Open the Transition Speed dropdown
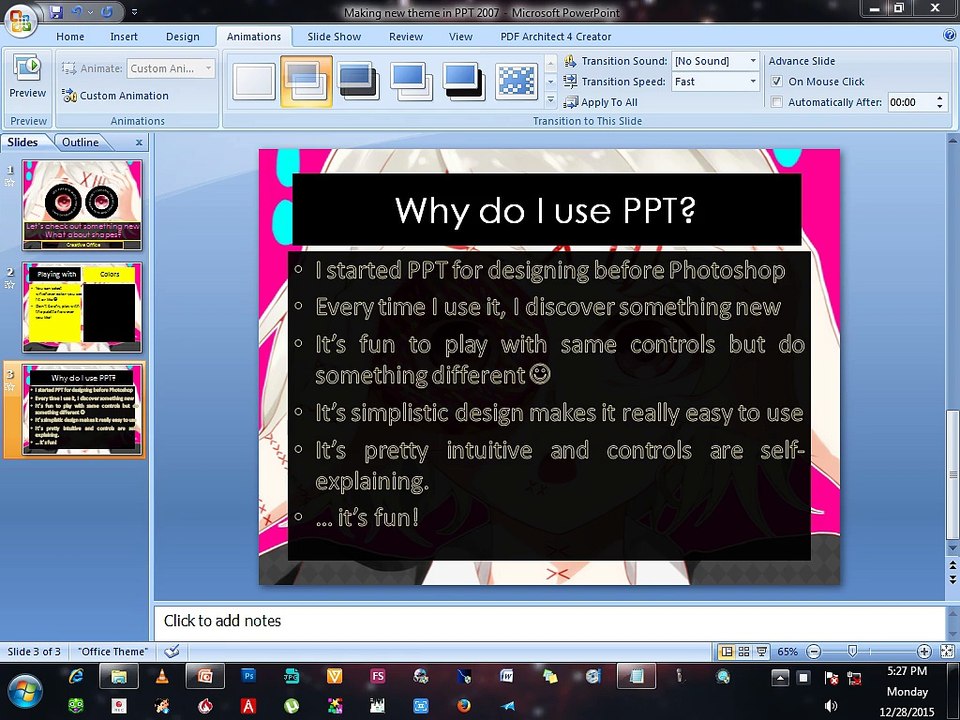 coord(752,81)
